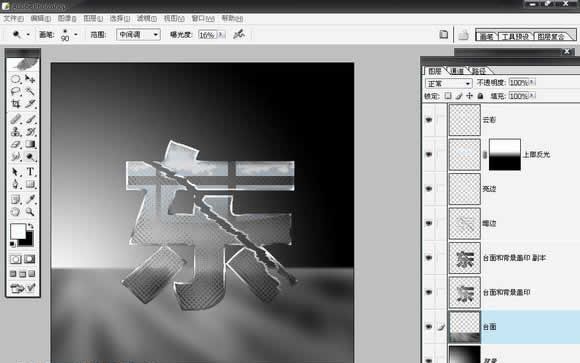Select the Eraser tool
Image resolution: width=580 pixels, height=363 pixels.
[15, 144]
